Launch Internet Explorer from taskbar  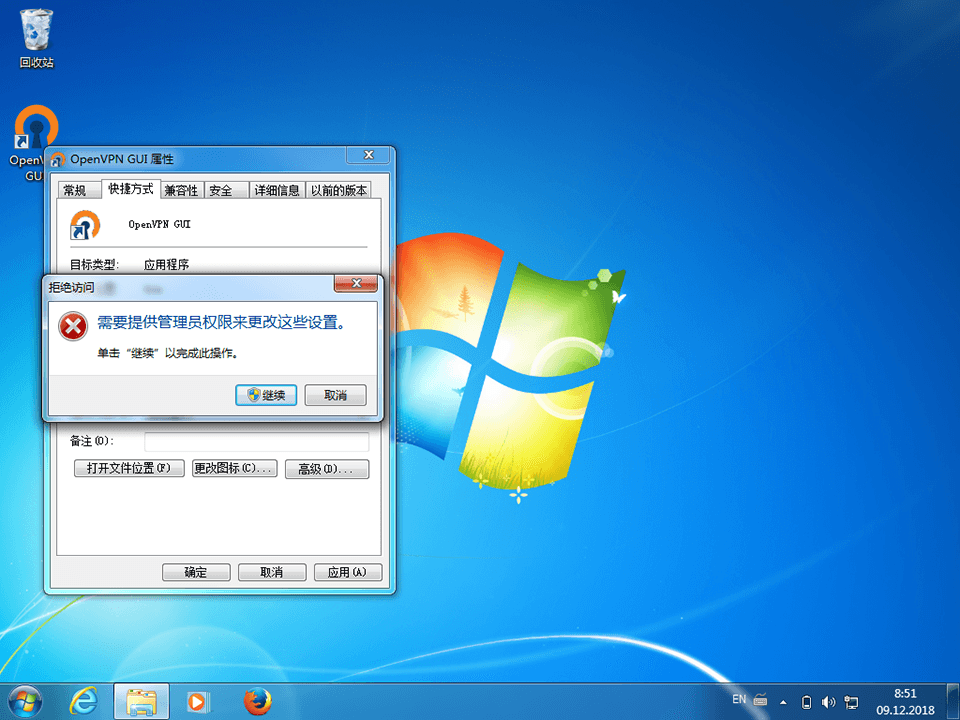click(83, 702)
